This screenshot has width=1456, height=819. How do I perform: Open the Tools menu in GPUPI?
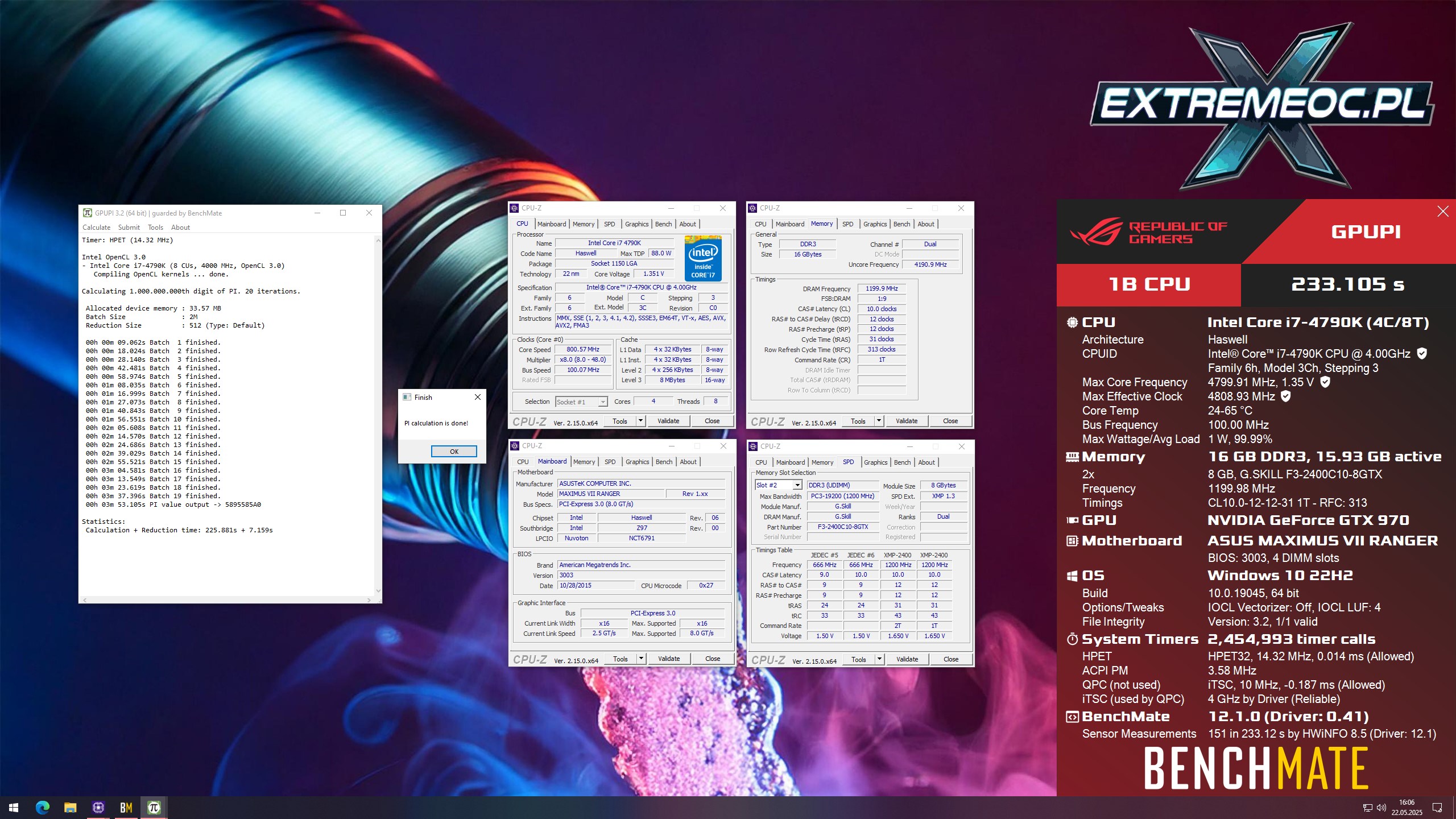point(156,227)
